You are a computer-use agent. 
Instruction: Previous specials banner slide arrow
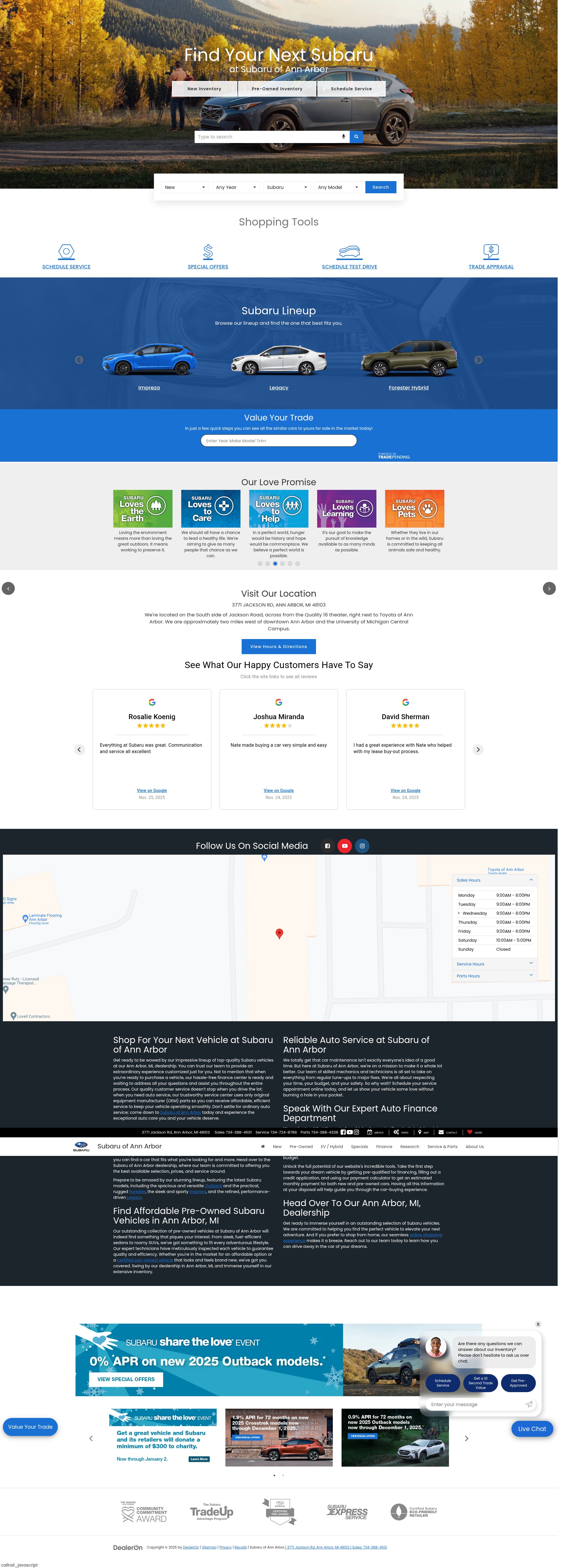point(91,1438)
